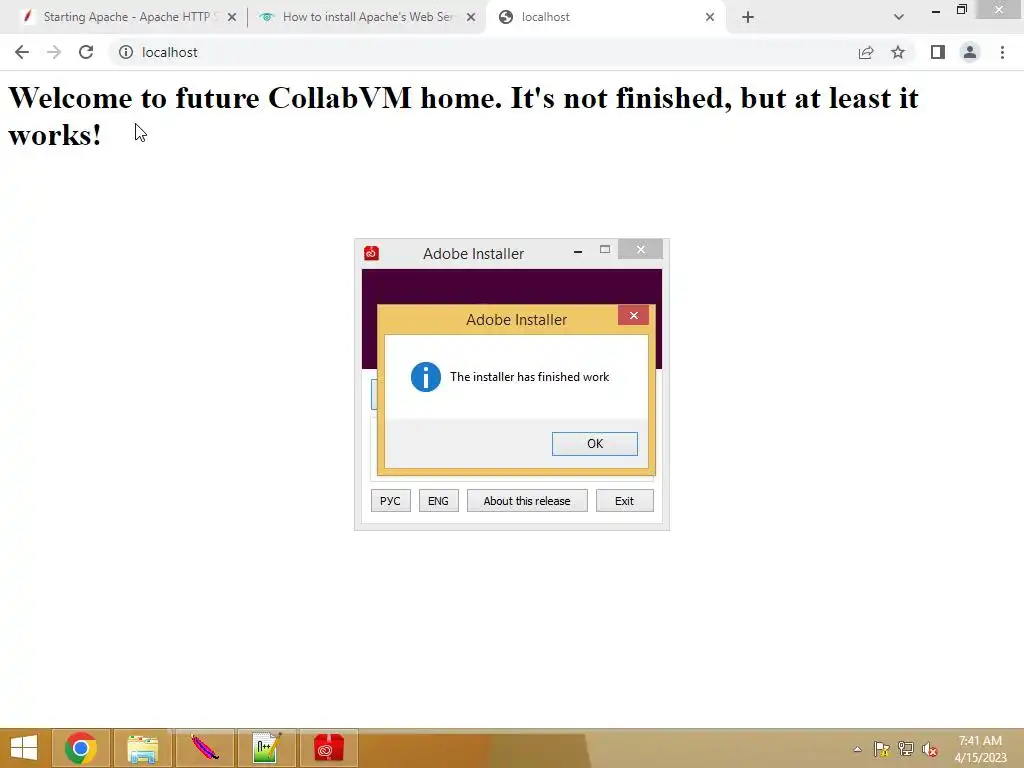This screenshot has height=768, width=1024.
Task: Click the Chrome icon in the taskbar
Action: click(x=81, y=748)
